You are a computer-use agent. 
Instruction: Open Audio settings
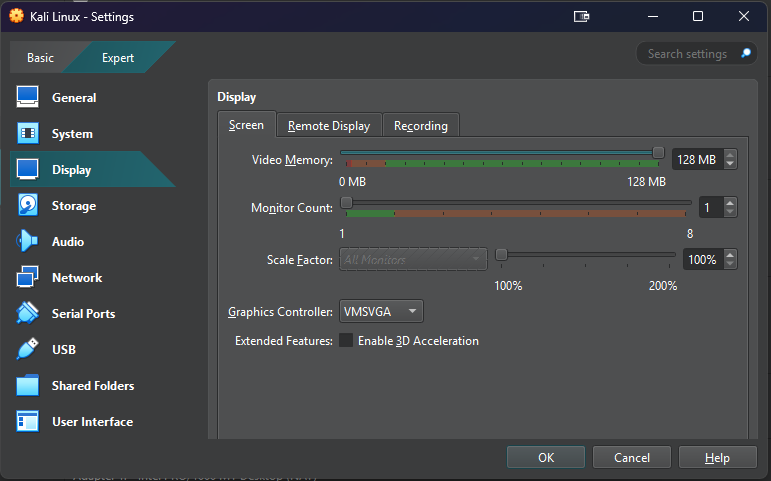pyautogui.click(x=68, y=241)
